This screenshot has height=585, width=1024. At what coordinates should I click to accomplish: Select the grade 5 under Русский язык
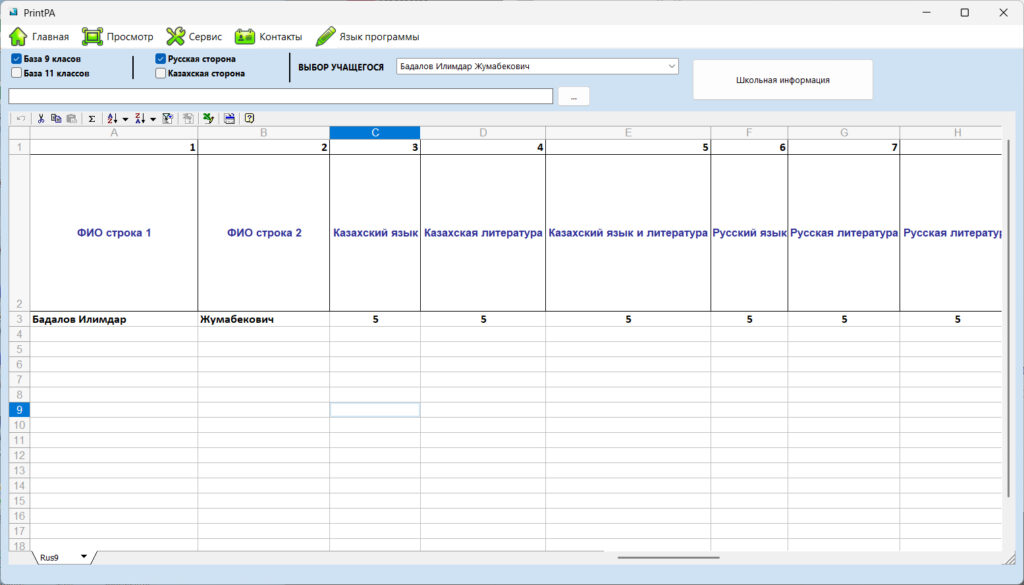point(750,319)
